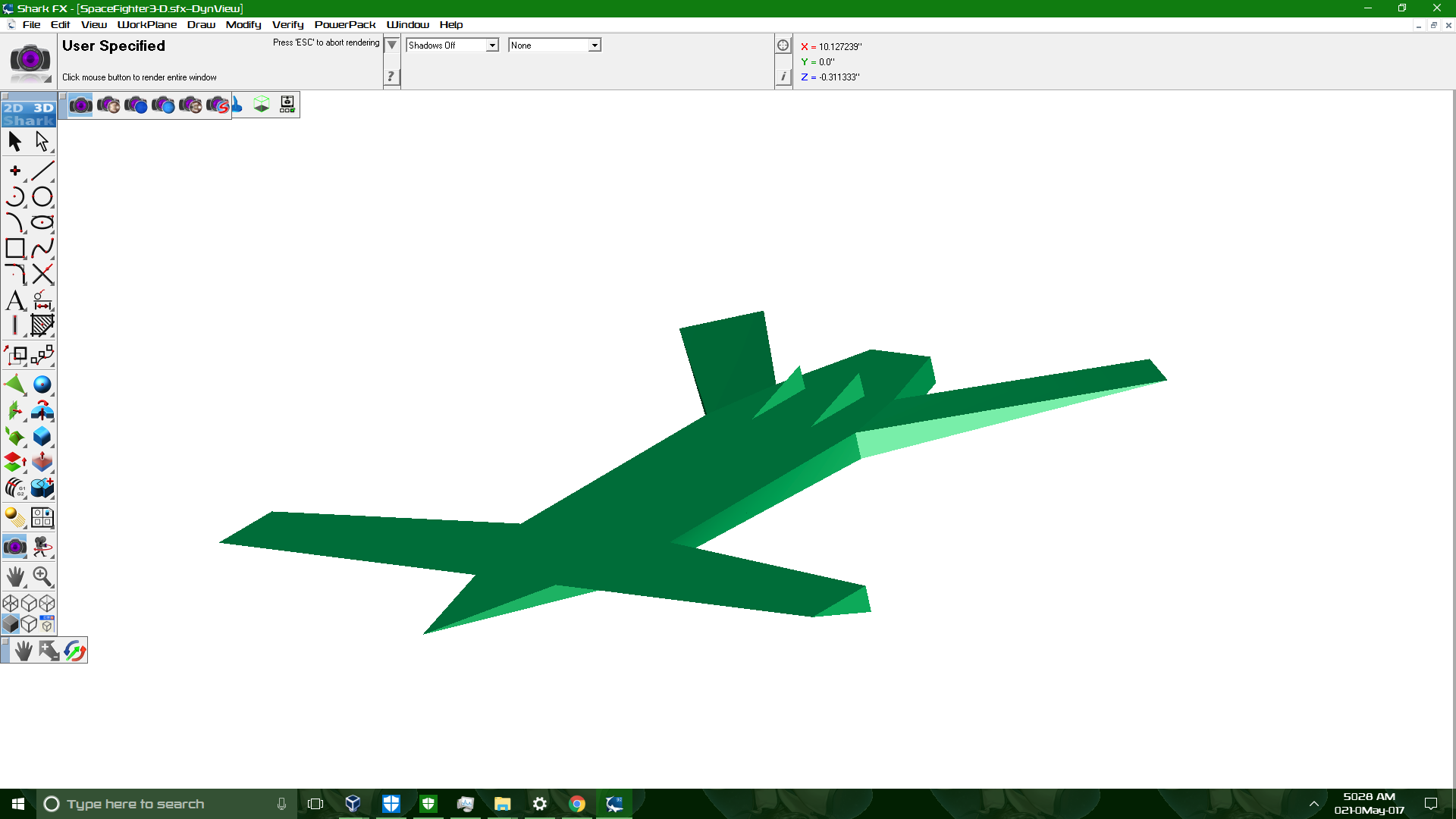Select the Hatch fill tool
This screenshot has height=819, width=1456.
(x=42, y=325)
